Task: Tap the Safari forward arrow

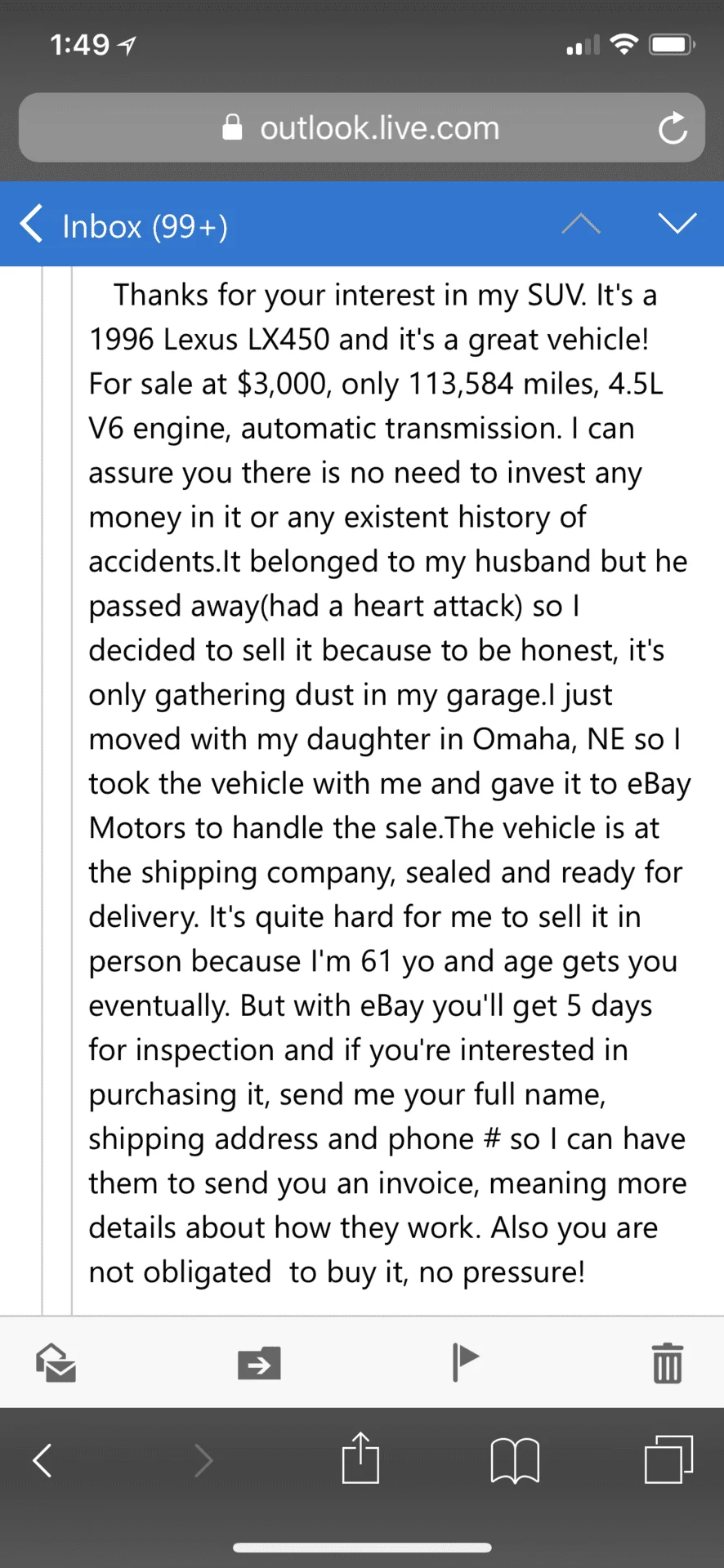Action: tap(203, 1460)
